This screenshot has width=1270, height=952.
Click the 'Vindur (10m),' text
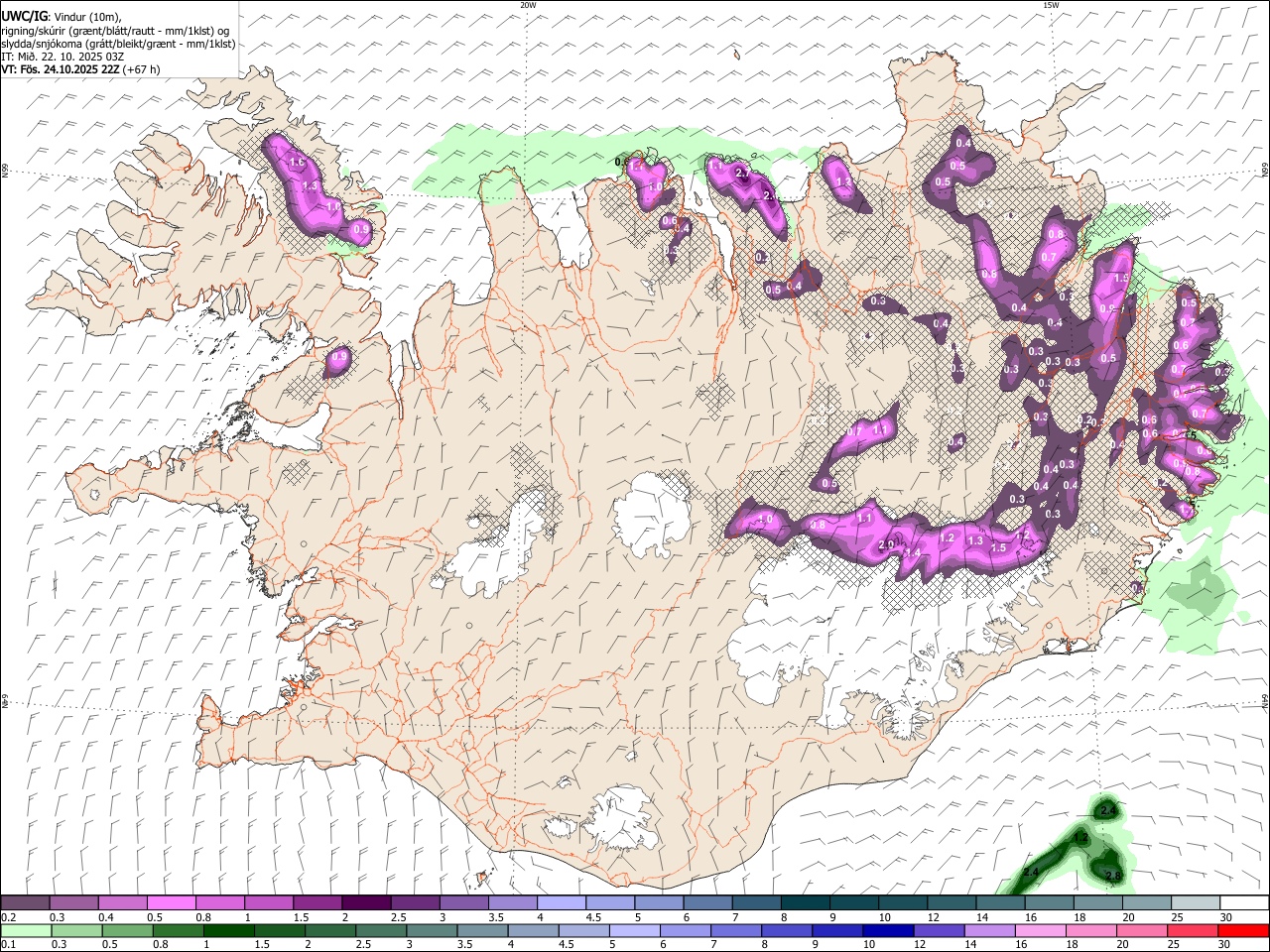tap(86, 17)
